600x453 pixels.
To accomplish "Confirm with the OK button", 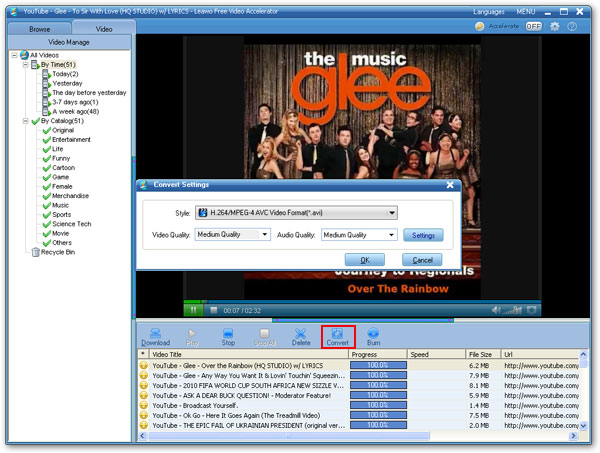I will tap(365, 260).
